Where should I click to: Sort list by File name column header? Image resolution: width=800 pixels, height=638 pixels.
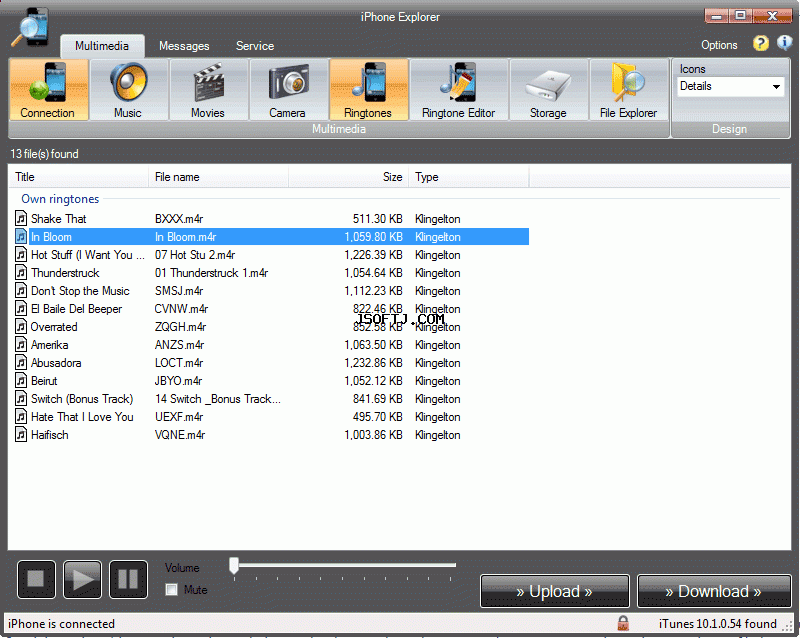pos(218,177)
